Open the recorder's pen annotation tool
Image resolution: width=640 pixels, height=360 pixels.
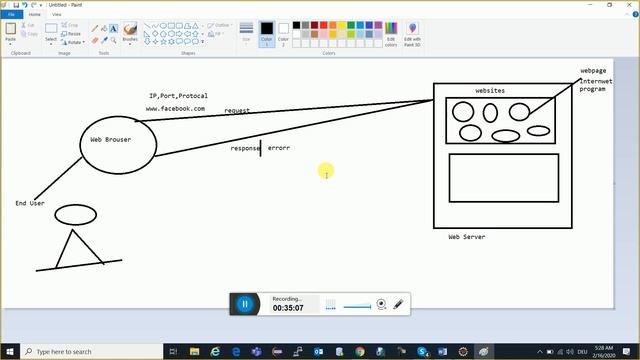[x=398, y=304]
